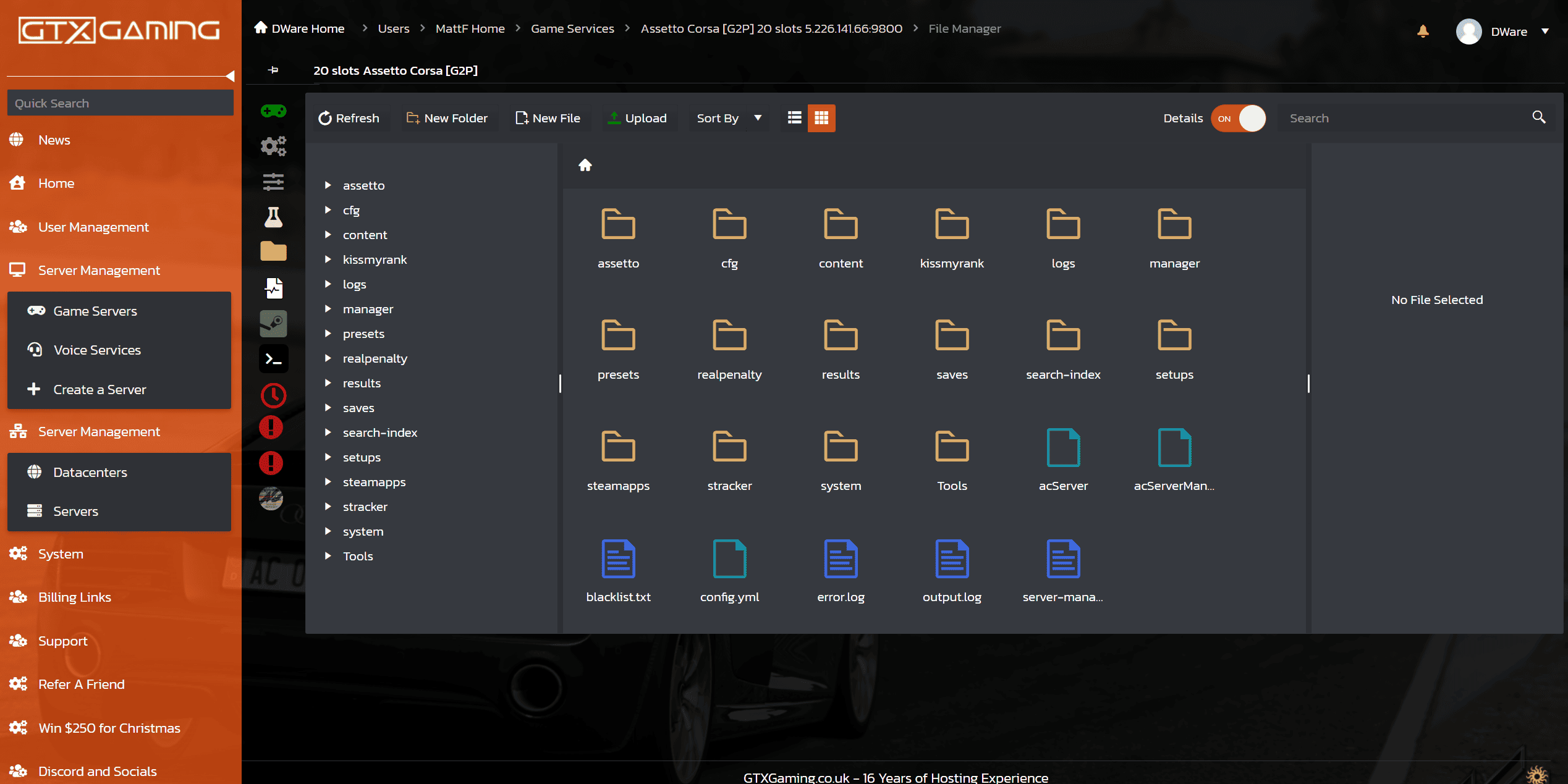This screenshot has height=784, width=1568.
Task: Click the Upload button
Action: click(x=638, y=118)
